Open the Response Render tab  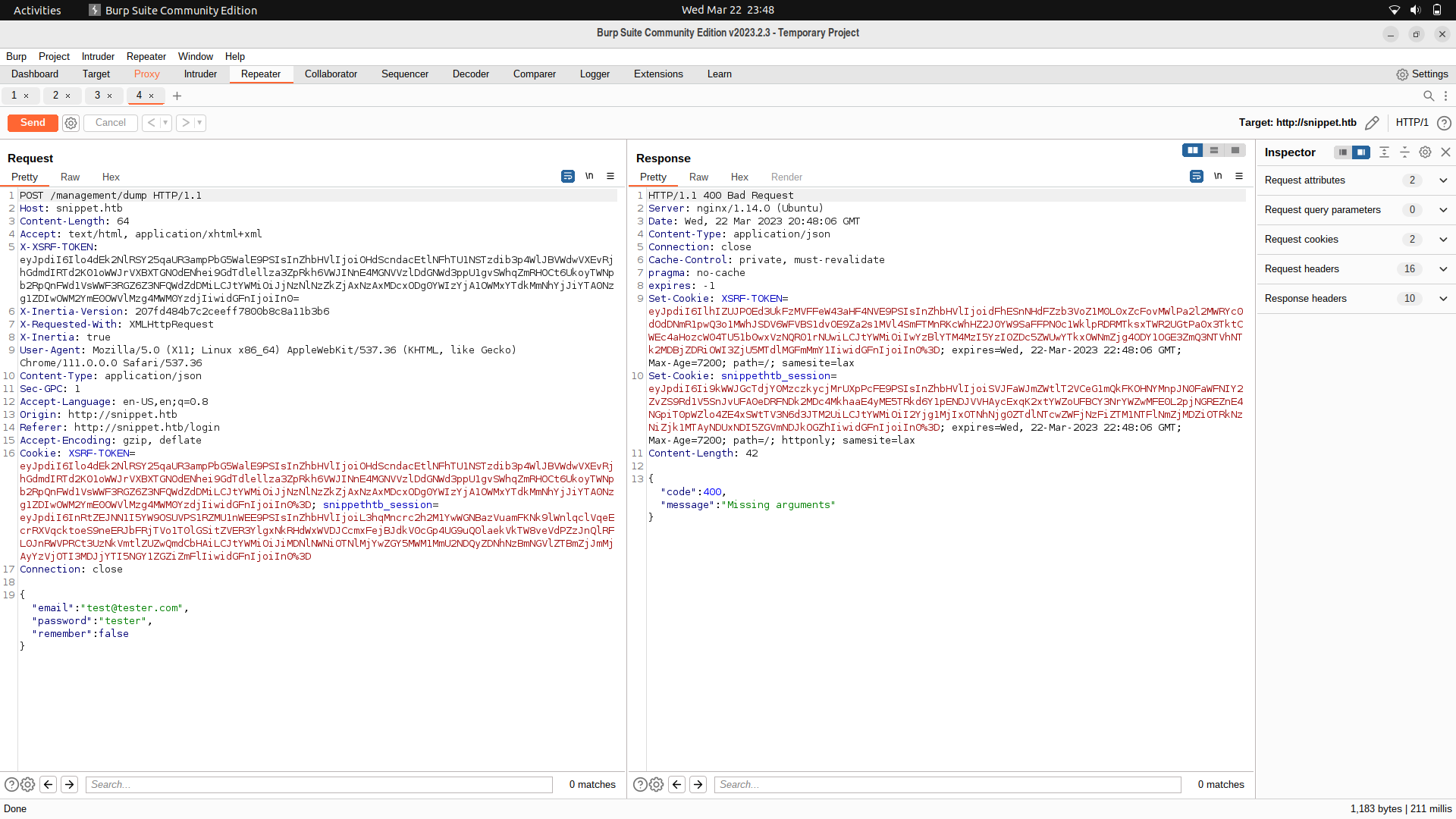(x=786, y=177)
